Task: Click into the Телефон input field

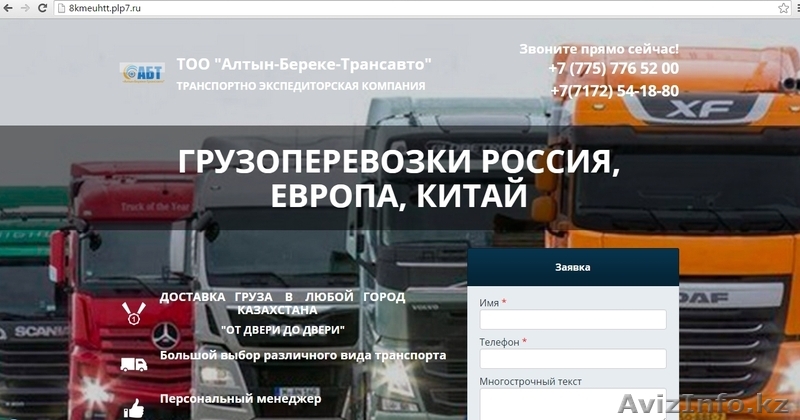Action: coord(573,359)
